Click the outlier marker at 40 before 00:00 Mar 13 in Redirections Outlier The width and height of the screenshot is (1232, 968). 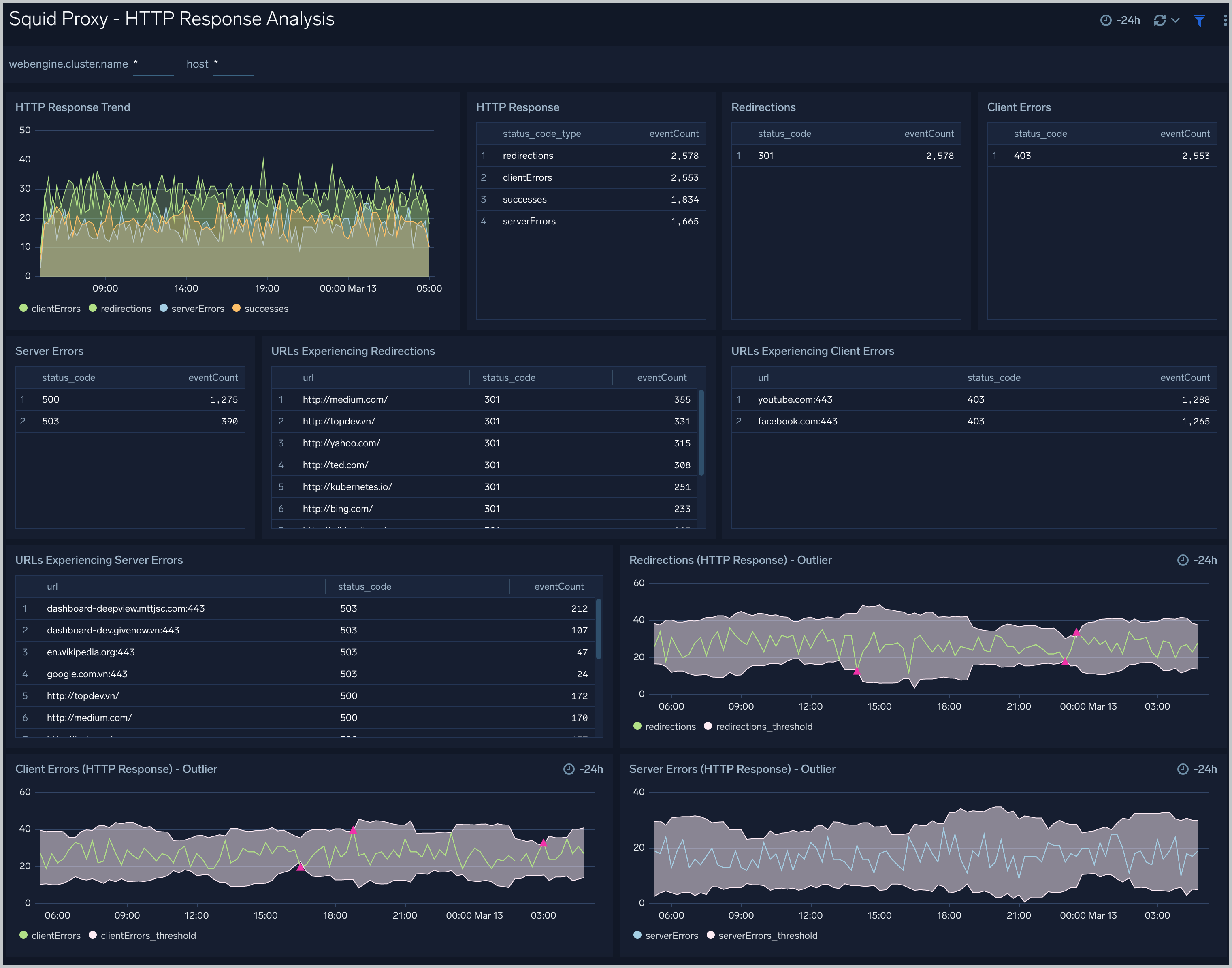[x=1076, y=633]
